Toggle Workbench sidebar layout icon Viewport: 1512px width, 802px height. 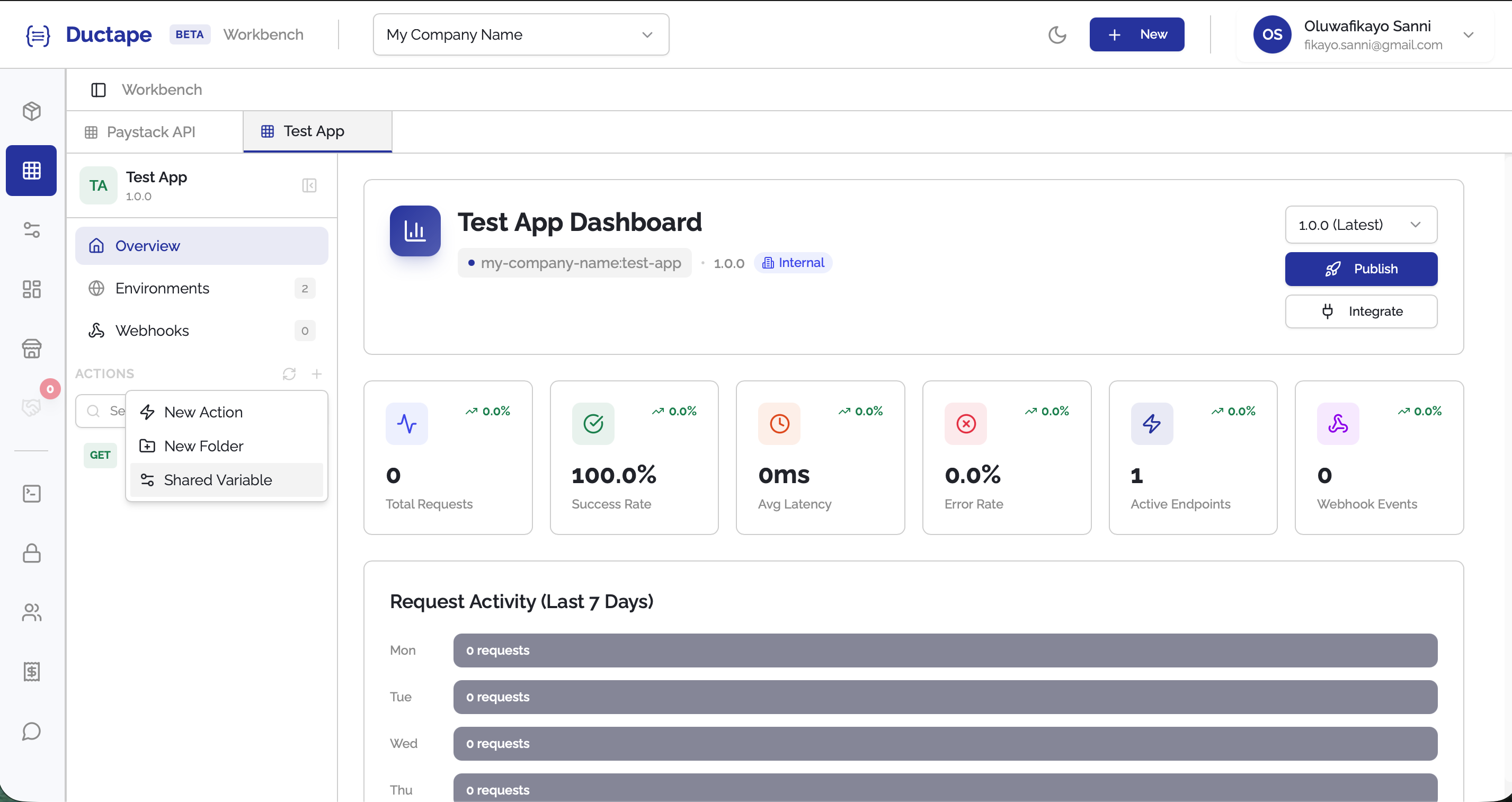pyautogui.click(x=98, y=90)
